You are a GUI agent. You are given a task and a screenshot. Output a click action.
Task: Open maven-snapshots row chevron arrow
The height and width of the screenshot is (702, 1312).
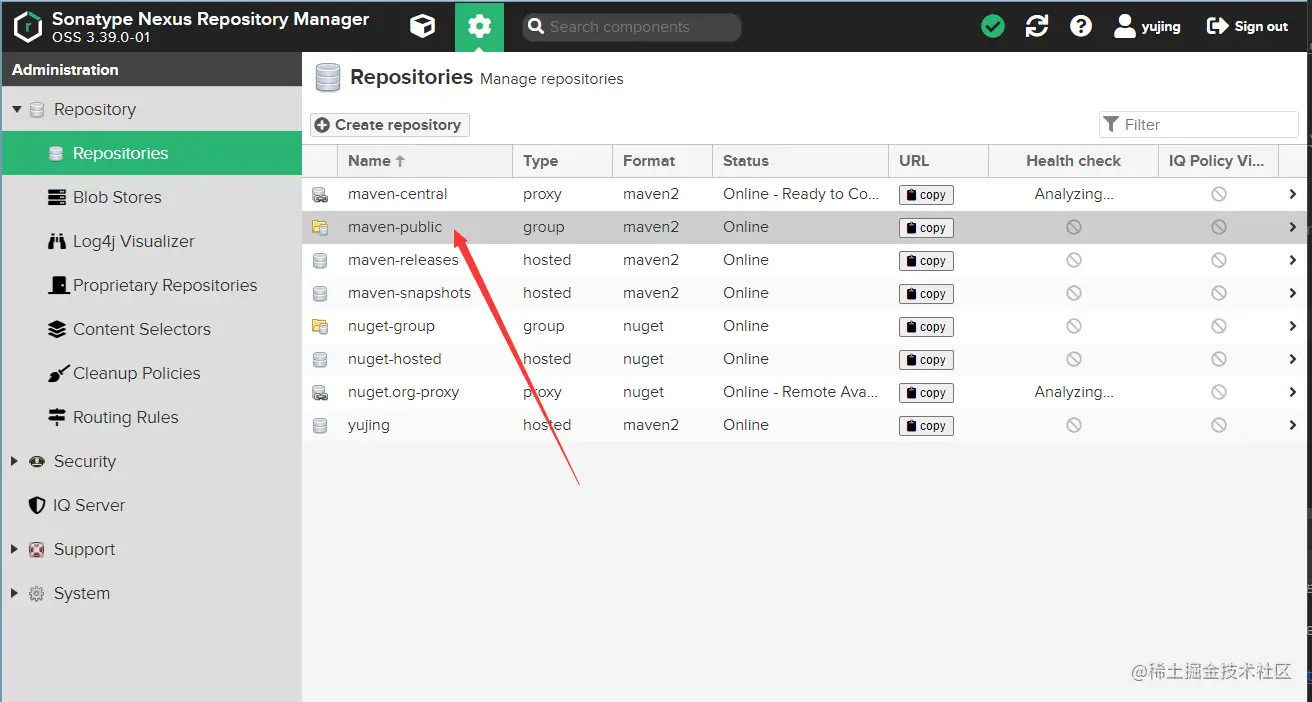point(1293,293)
